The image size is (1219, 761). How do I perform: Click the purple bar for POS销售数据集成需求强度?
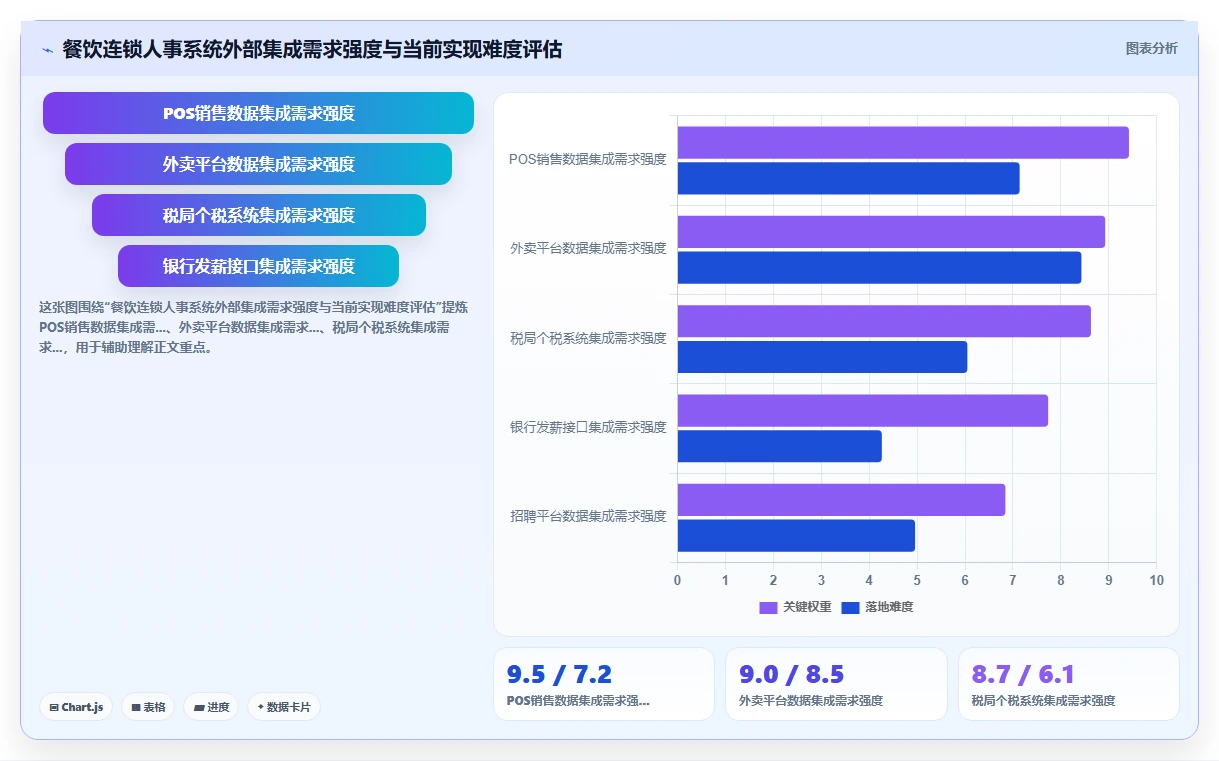(903, 143)
